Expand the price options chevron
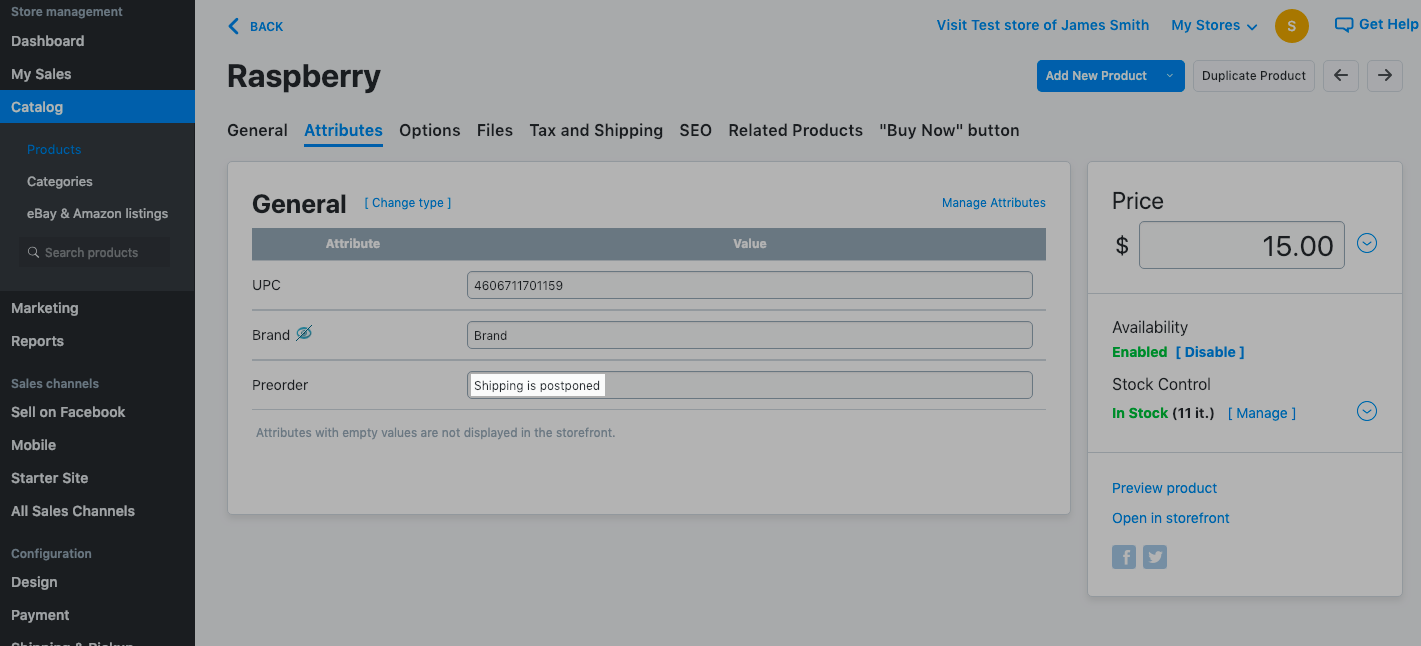This screenshot has width=1421, height=646. pyautogui.click(x=1367, y=243)
